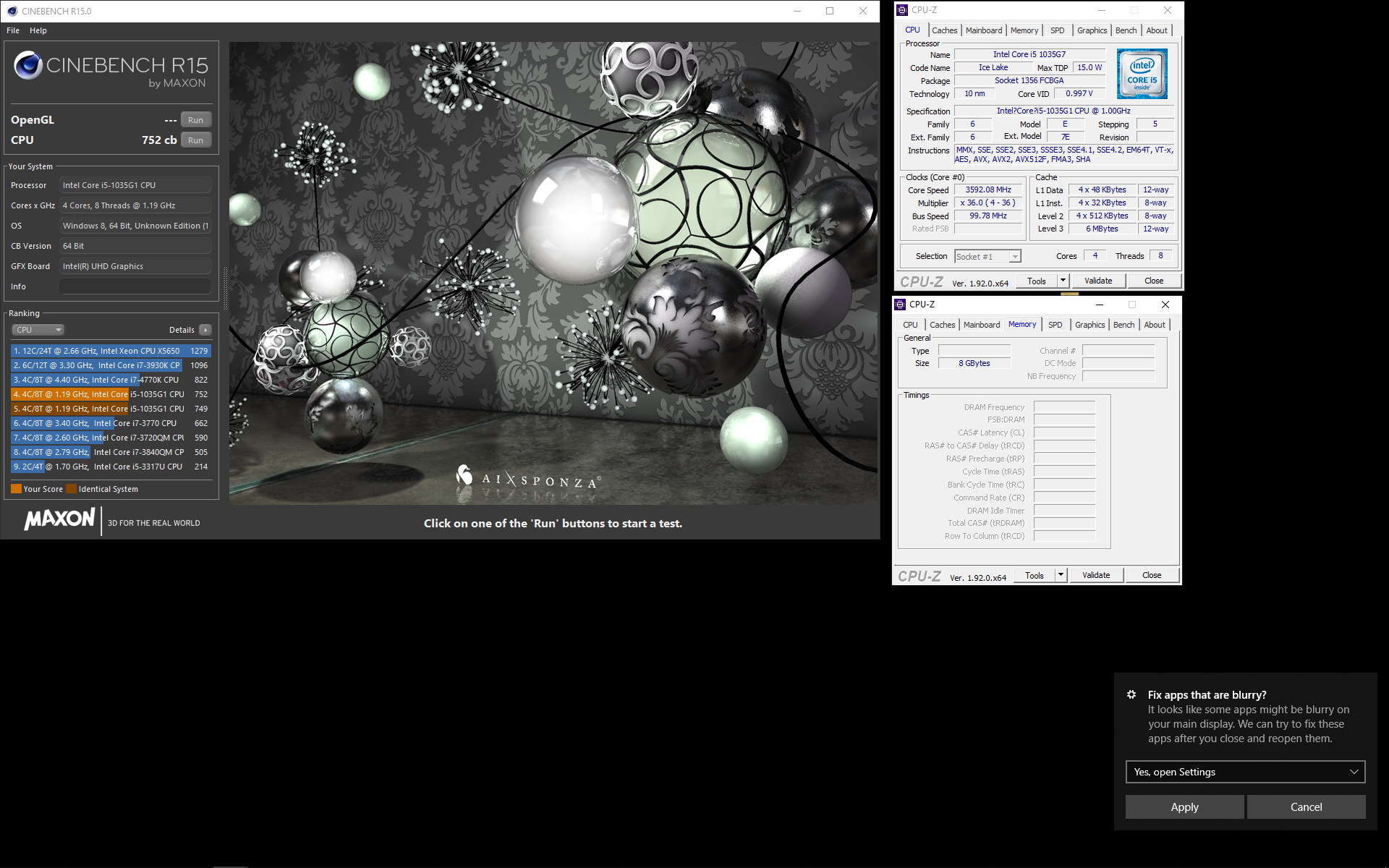Open About tab in lower CPU-Z window
This screenshot has height=868, width=1389.
1155,325
